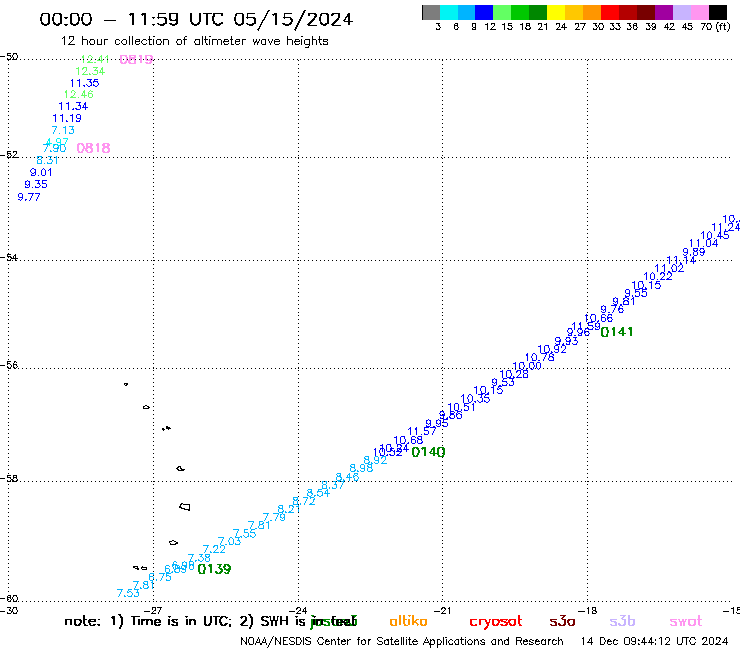Click the wave height value 8.98
This screenshot has height=650, width=740.
[362, 468]
